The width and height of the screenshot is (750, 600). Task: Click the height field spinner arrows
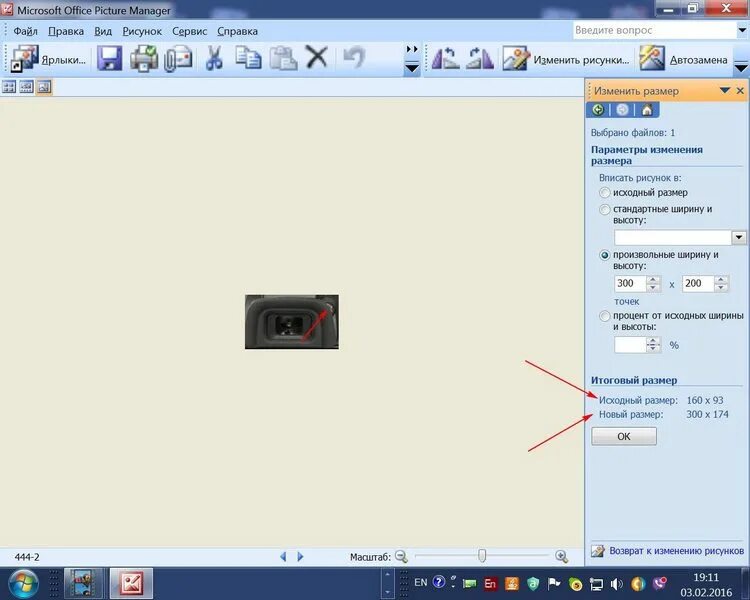[x=721, y=283]
